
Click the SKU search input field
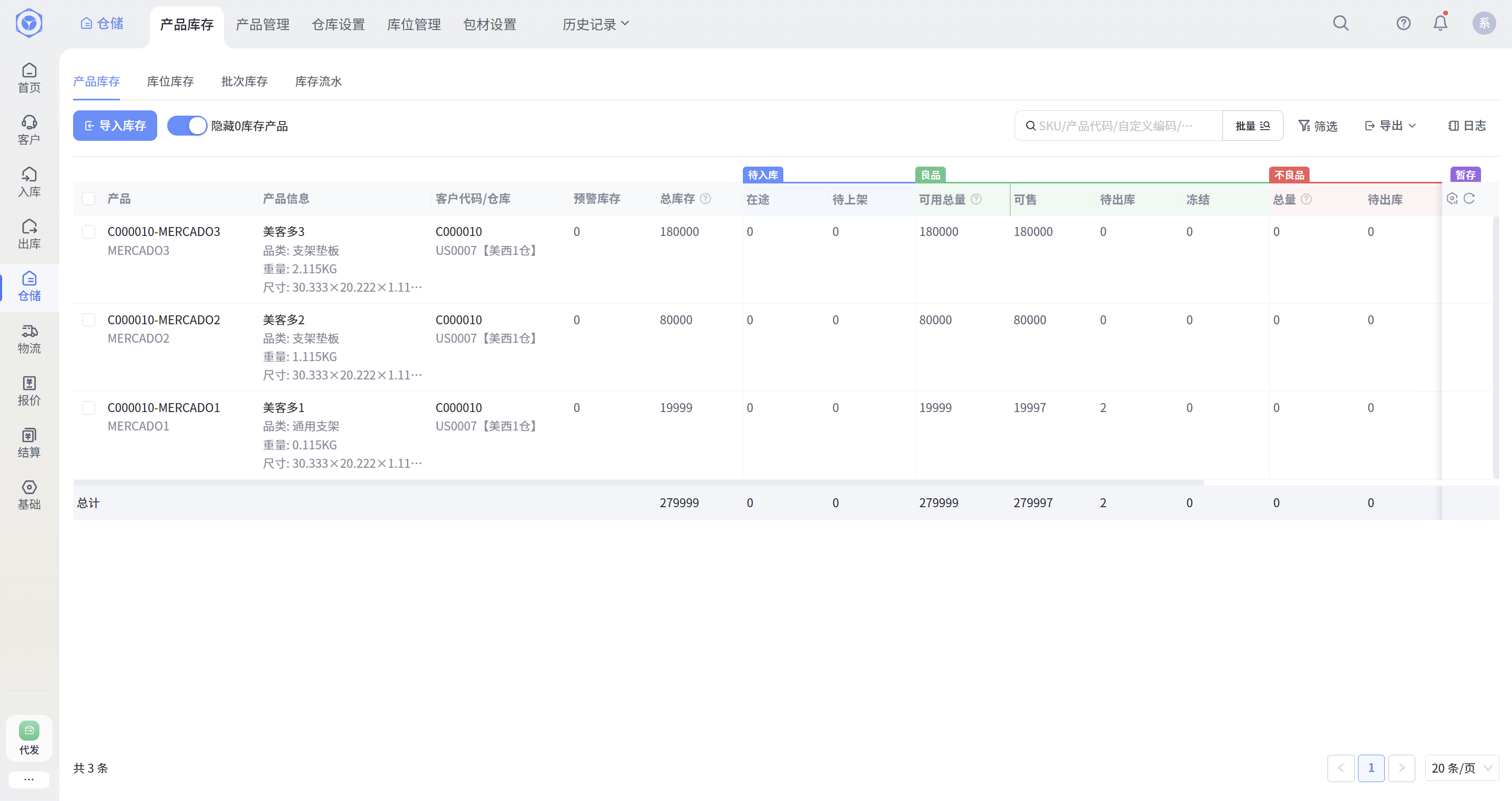click(1119, 126)
